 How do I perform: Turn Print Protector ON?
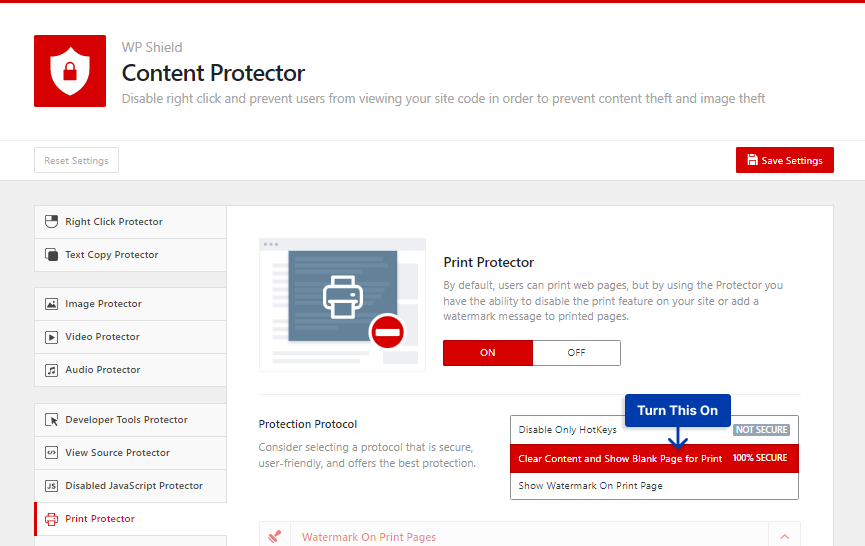(488, 353)
